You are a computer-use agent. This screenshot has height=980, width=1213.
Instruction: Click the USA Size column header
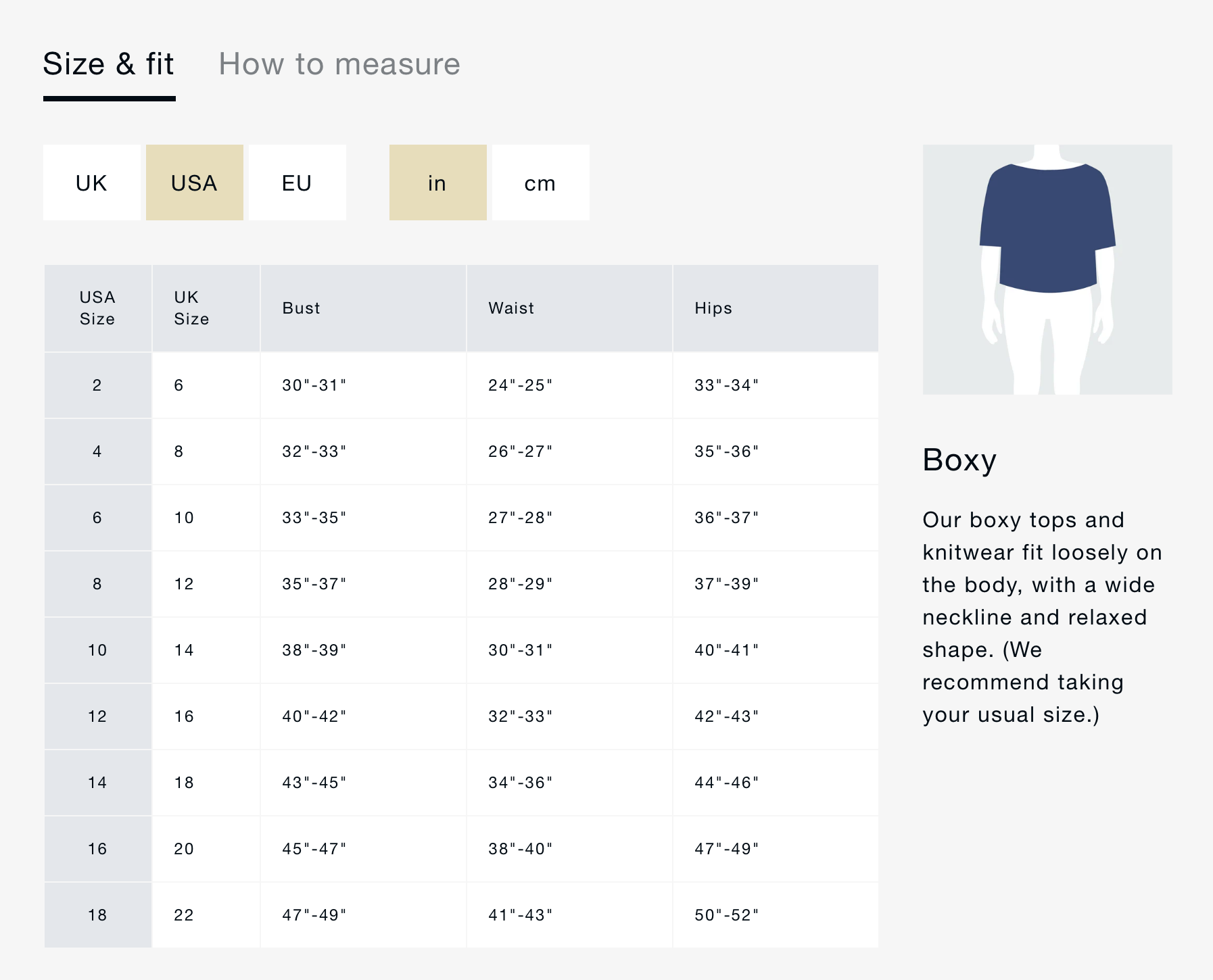[97, 308]
